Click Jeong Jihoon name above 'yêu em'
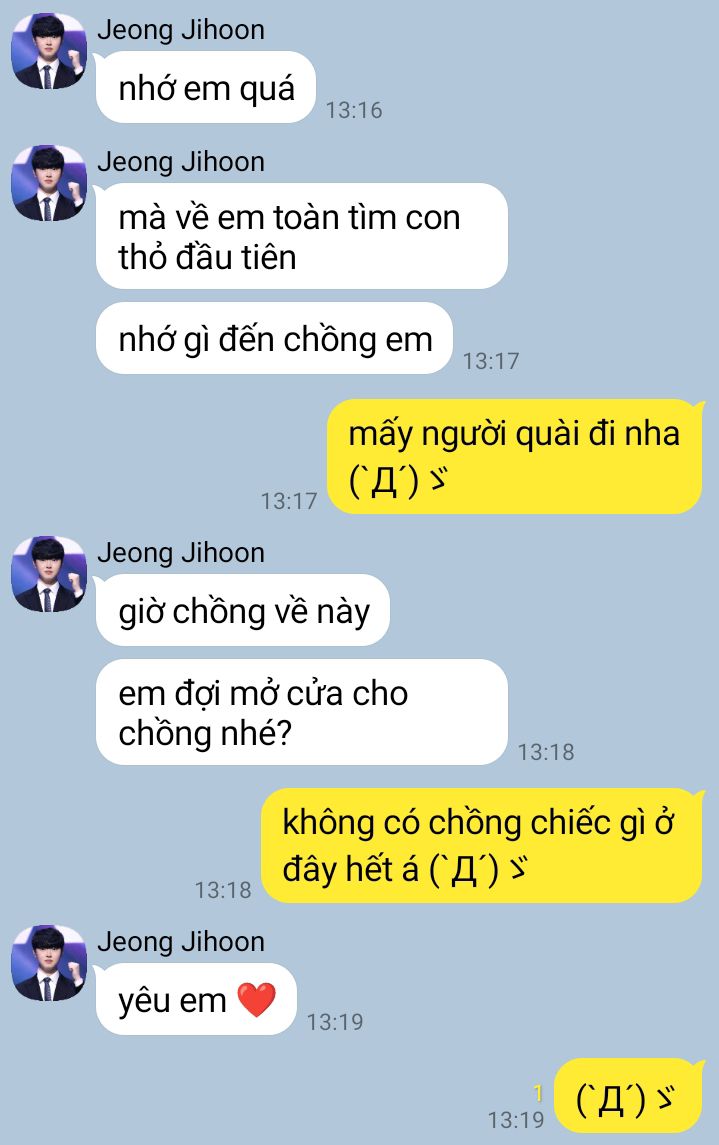The image size is (719, 1145). point(181,941)
